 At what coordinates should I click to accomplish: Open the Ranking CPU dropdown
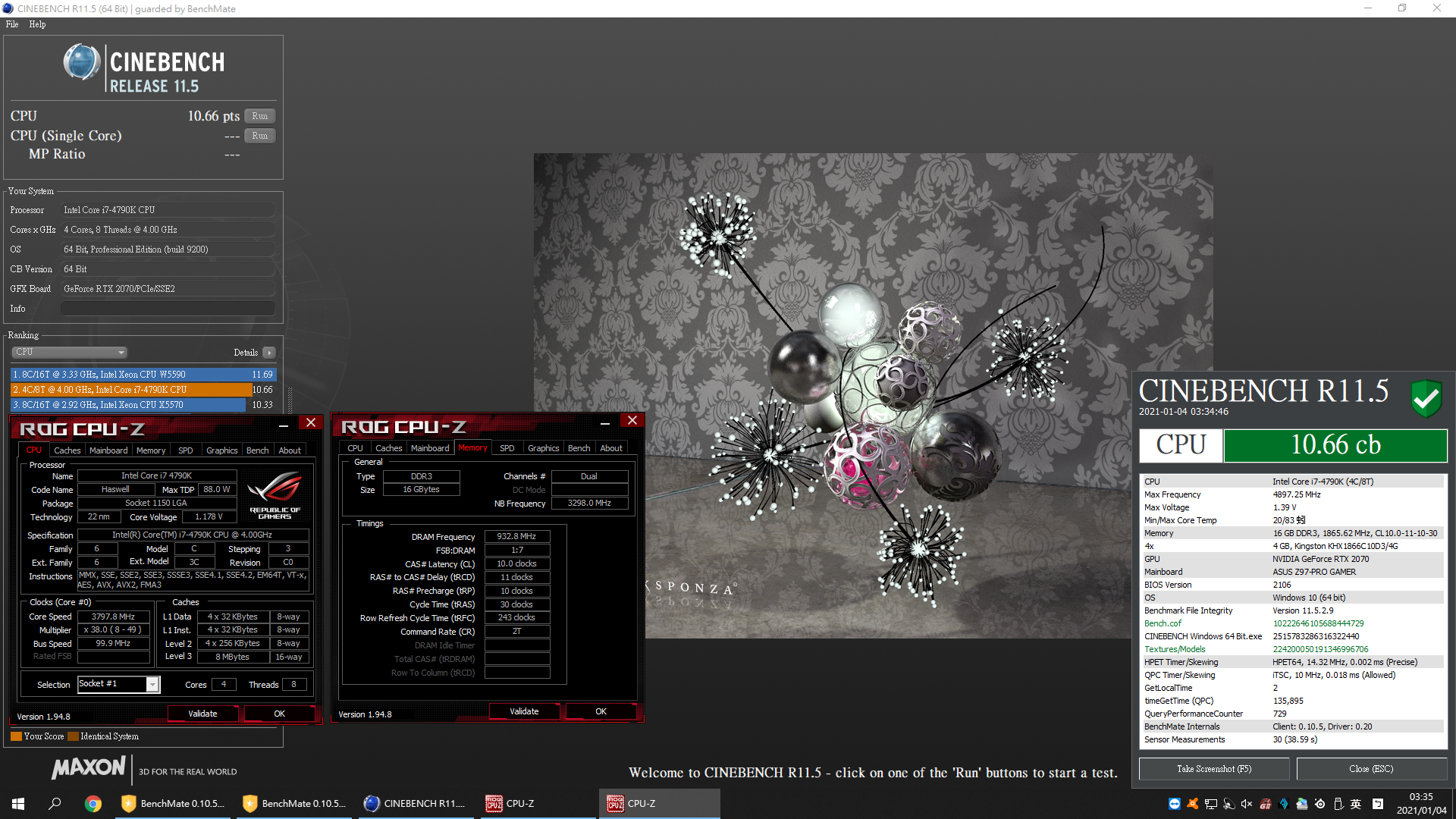pyautogui.click(x=69, y=352)
